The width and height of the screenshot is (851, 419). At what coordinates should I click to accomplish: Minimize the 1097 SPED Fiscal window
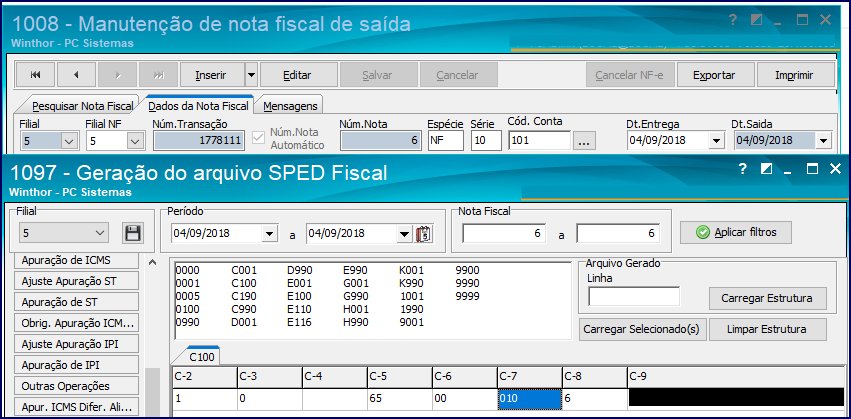789,172
